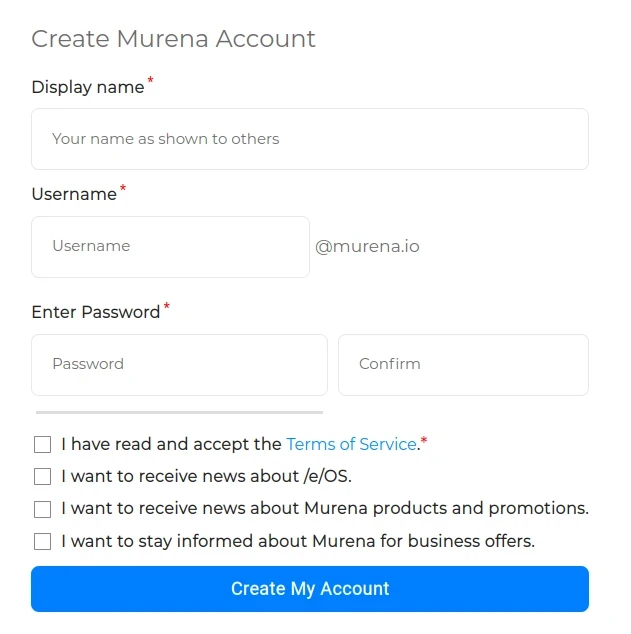Check the Murena products and promotions box
This screenshot has height=634, width=631.
[x=42, y=509]
